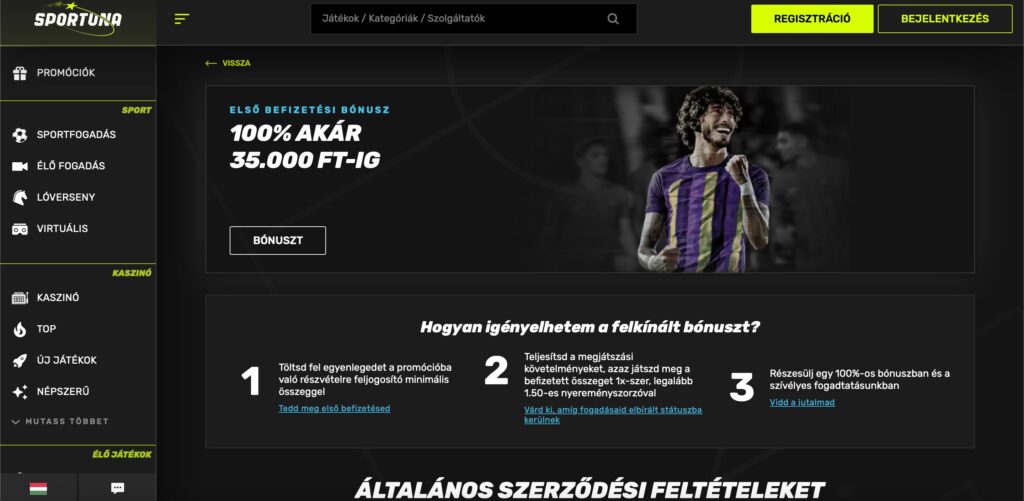Select the Top flame icon
The width and height of the screenshot is (1024, 501).
tap(20, 329)
